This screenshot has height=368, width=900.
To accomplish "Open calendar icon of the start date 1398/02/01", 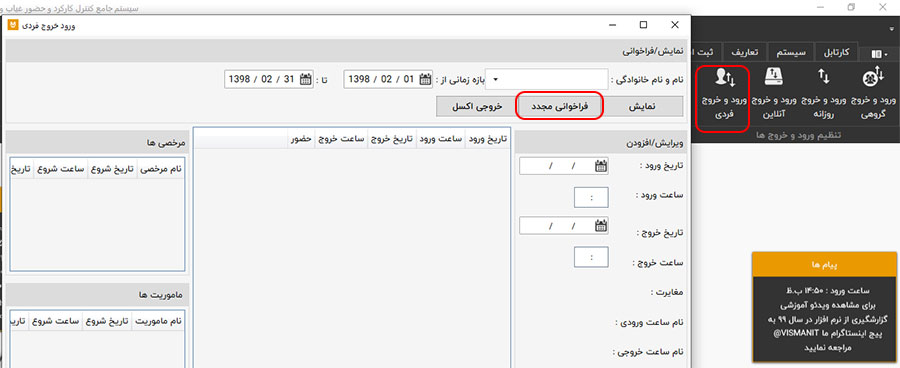I will pos(426,79).
